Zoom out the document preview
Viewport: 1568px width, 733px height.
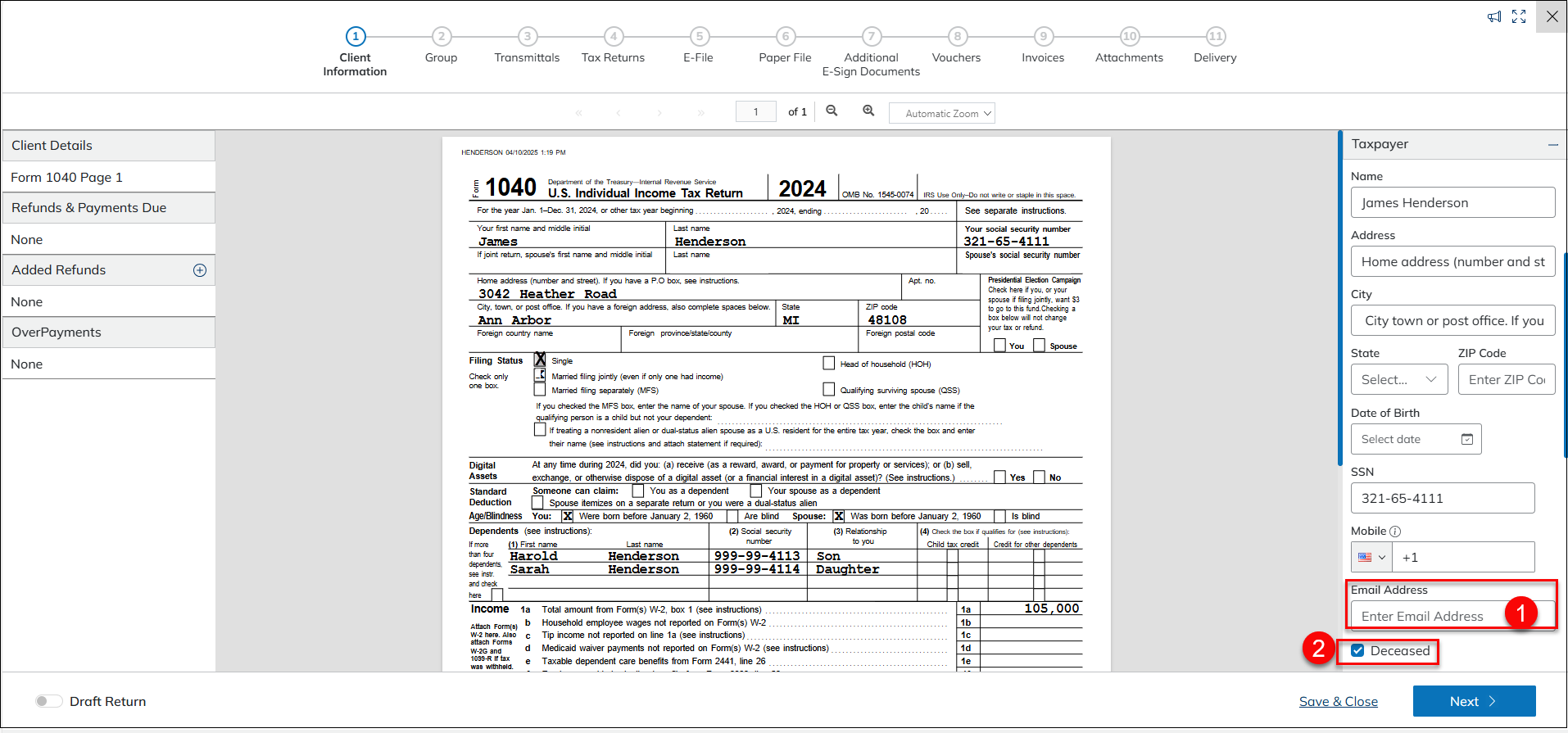pyautogui.click(x=832, y=111)
